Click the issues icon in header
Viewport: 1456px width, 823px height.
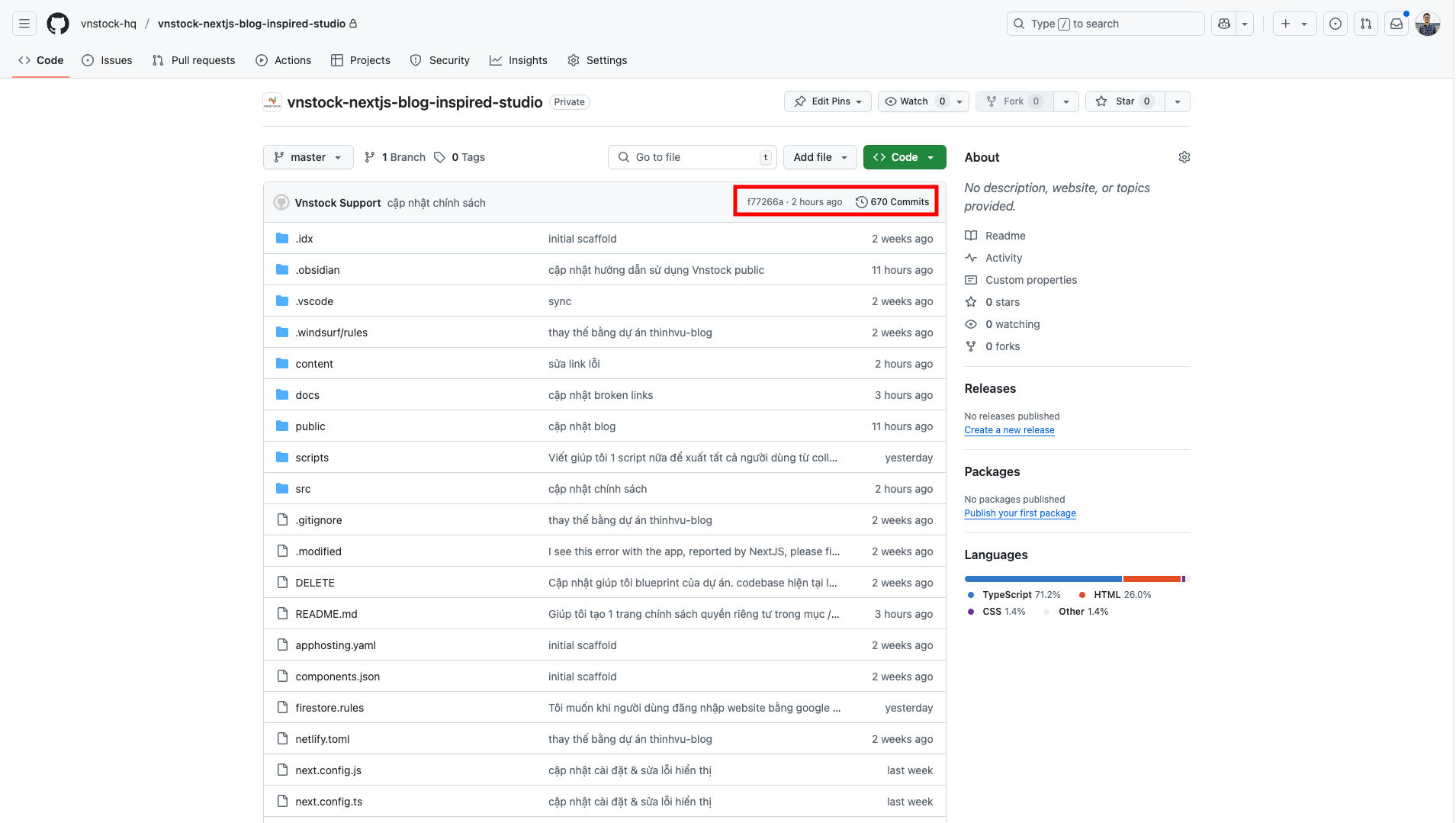click(x=1335, y=24)
